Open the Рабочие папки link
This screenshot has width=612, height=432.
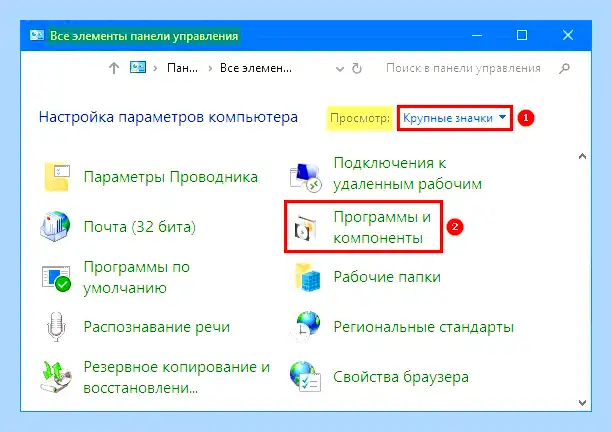coord(387,277)
